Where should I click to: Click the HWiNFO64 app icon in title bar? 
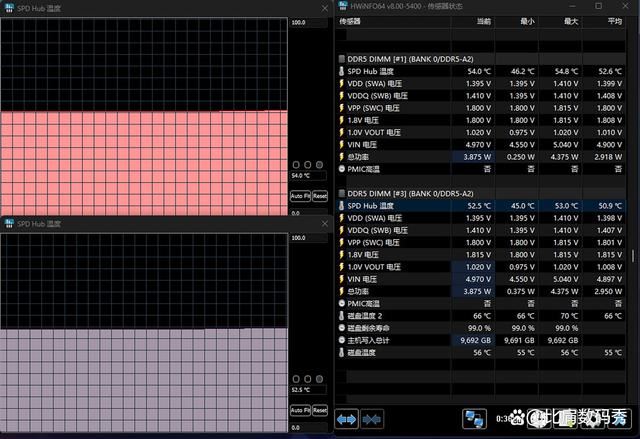coord(341,5)
